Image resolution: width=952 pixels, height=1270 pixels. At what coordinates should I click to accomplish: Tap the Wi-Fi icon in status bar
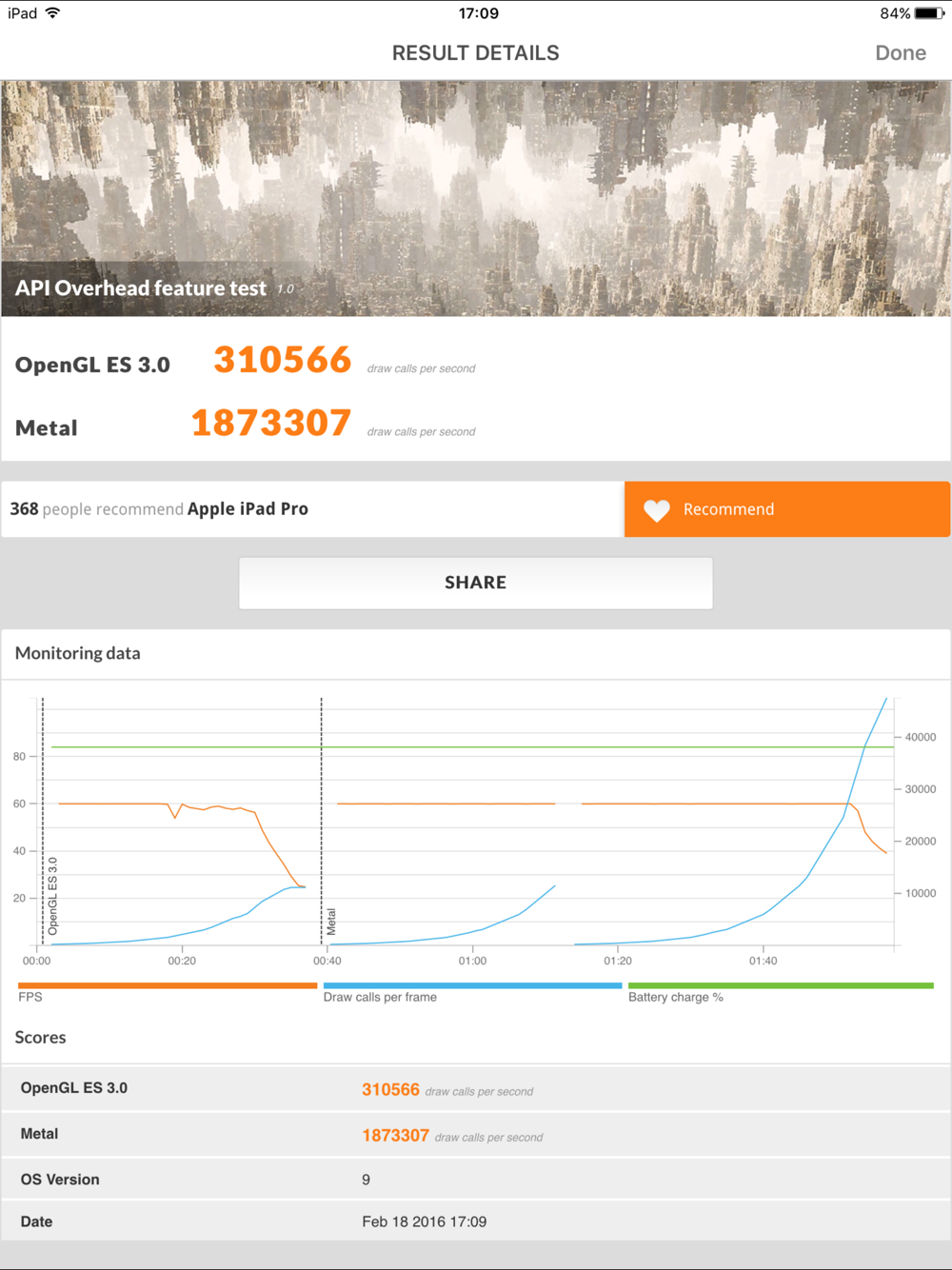[52, 13]
